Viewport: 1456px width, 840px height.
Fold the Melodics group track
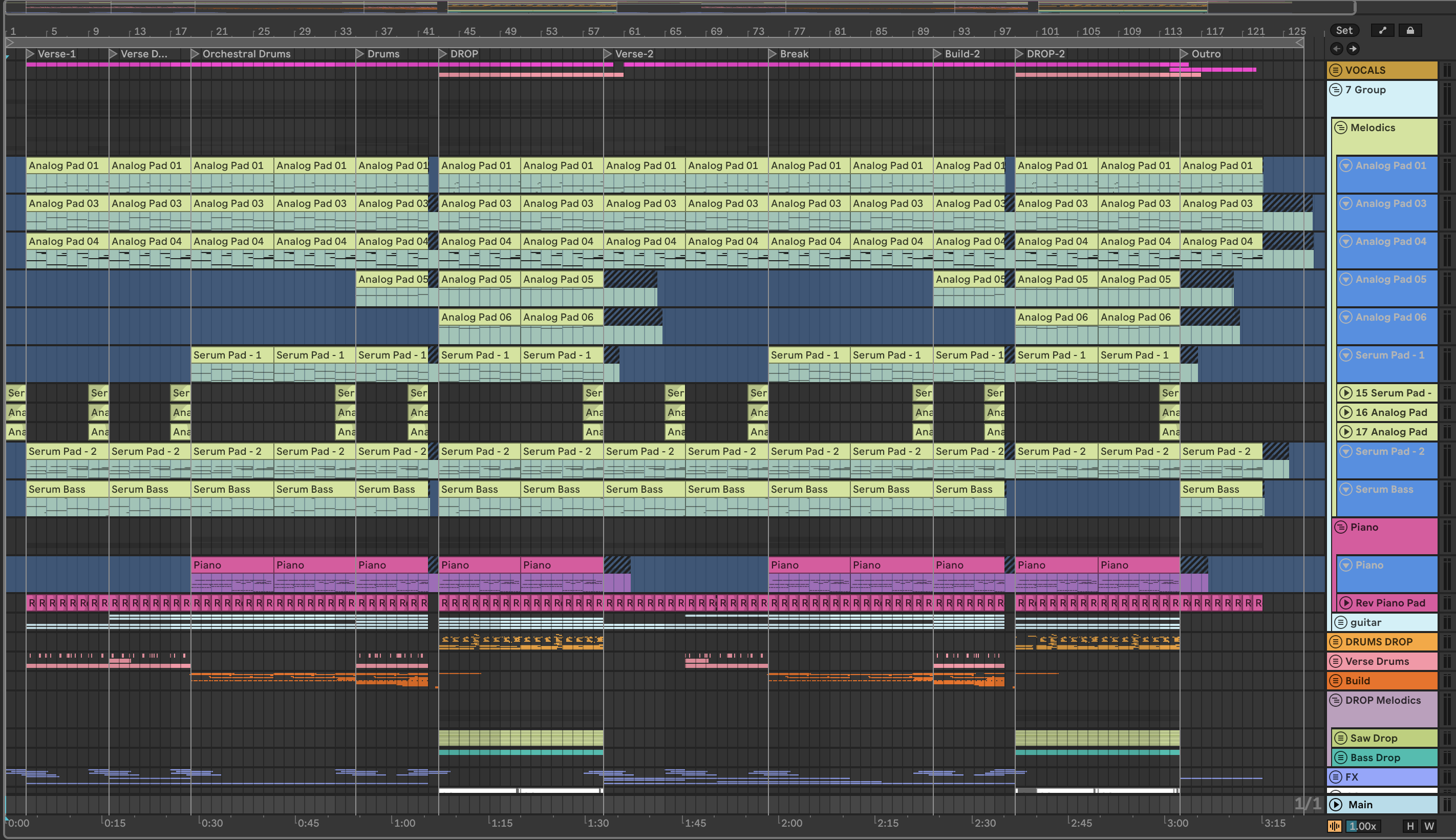pos(1341,128)
